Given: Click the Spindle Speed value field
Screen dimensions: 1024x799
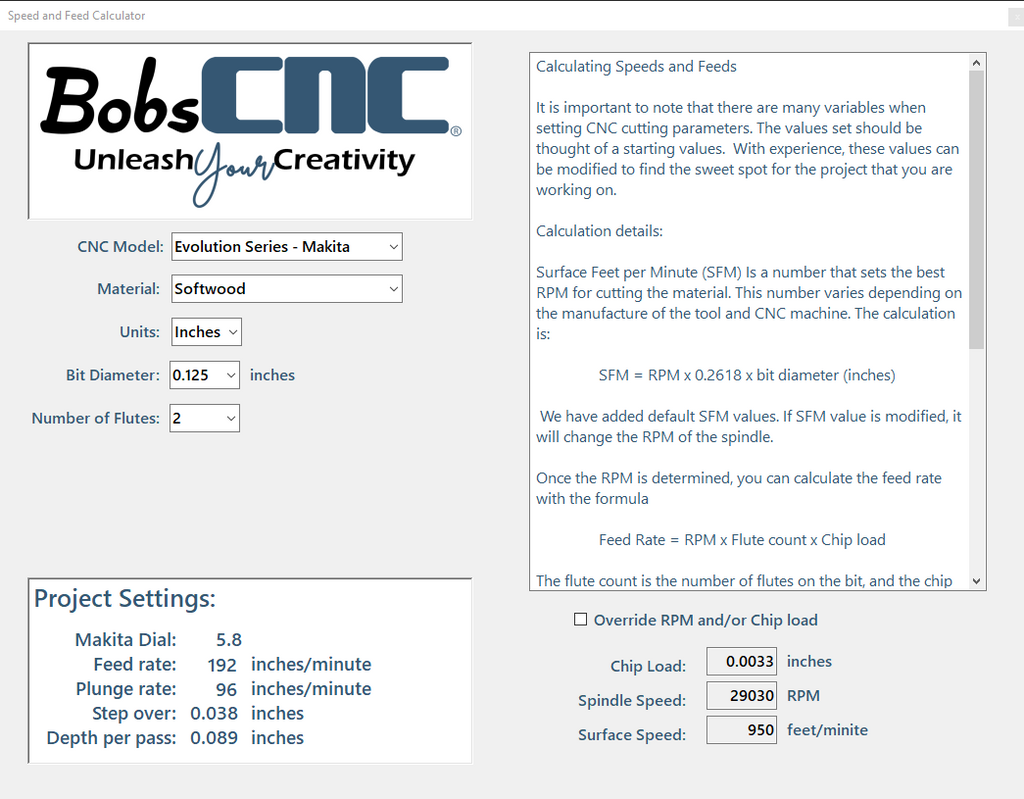Looking at the screenshot, I should (741, 696).
